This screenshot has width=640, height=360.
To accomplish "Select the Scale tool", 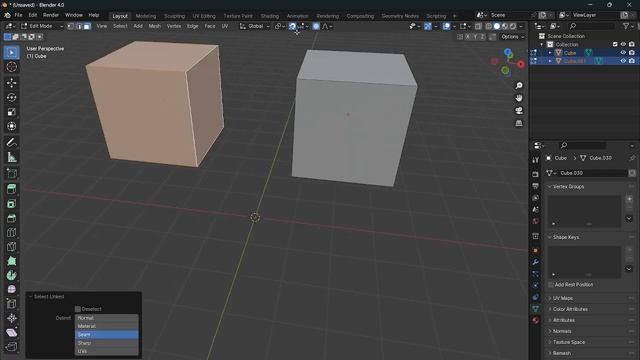I will (11, 112).
